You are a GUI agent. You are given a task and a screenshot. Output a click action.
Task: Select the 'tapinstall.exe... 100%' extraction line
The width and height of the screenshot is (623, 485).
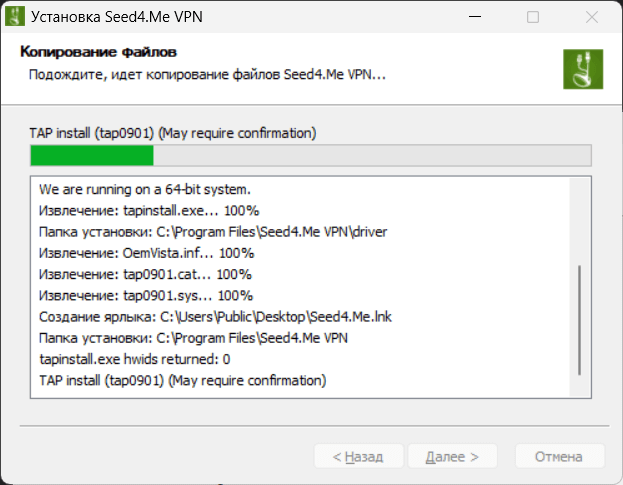click(149, 210)
